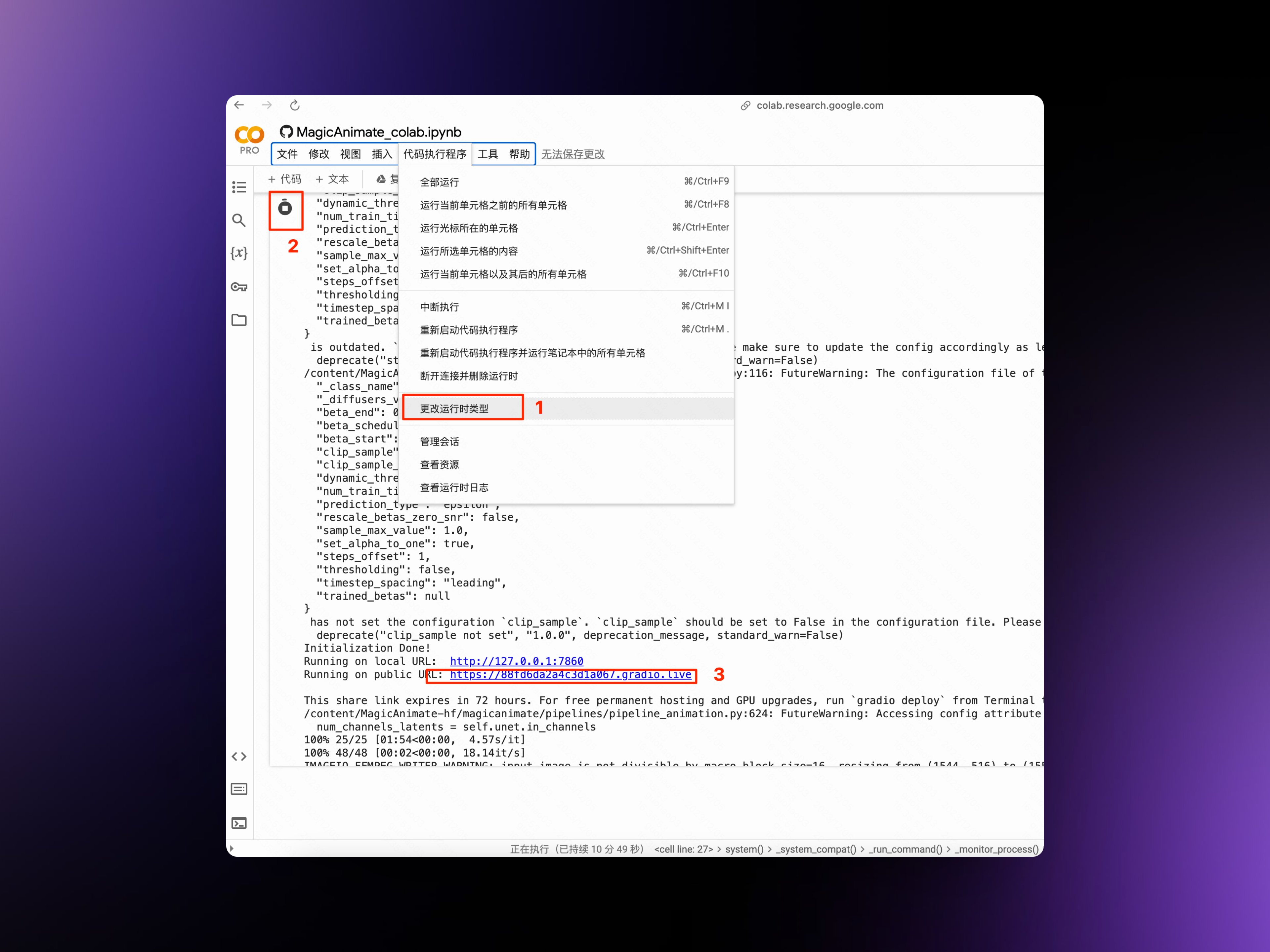The height and width of the screenshot is (952, 1270).
Task: Click the + 代码 add code button
Action: click(285, 179)
